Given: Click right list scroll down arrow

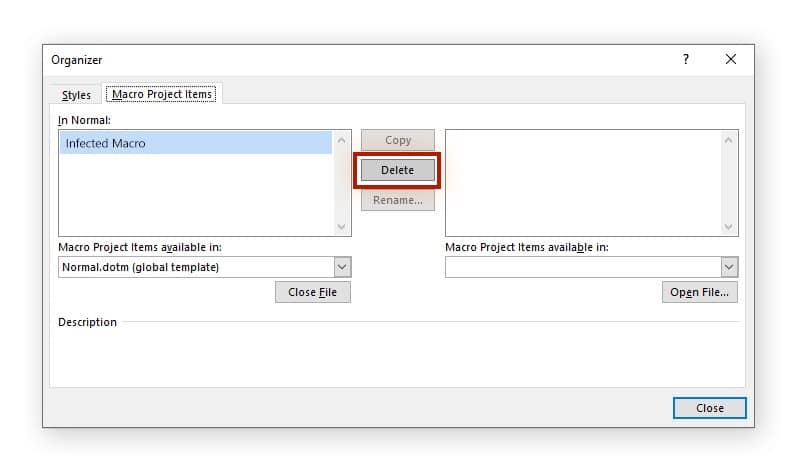Looking at the screenshot, I should [729, 227].
